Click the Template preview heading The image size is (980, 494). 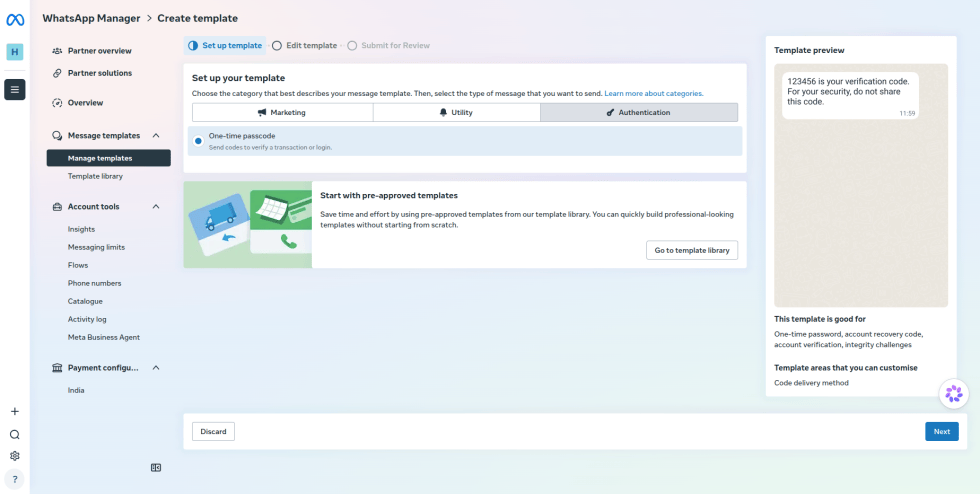coord(809,50)
